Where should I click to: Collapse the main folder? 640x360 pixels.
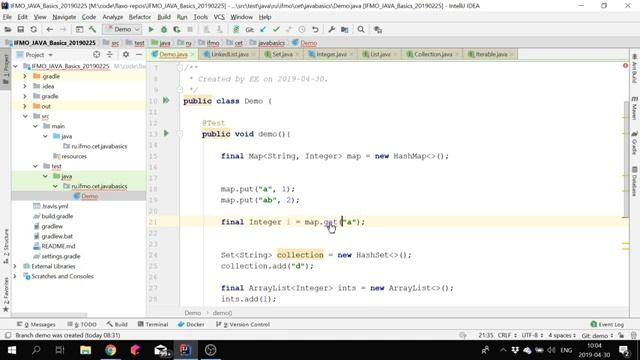coord(35,126)
